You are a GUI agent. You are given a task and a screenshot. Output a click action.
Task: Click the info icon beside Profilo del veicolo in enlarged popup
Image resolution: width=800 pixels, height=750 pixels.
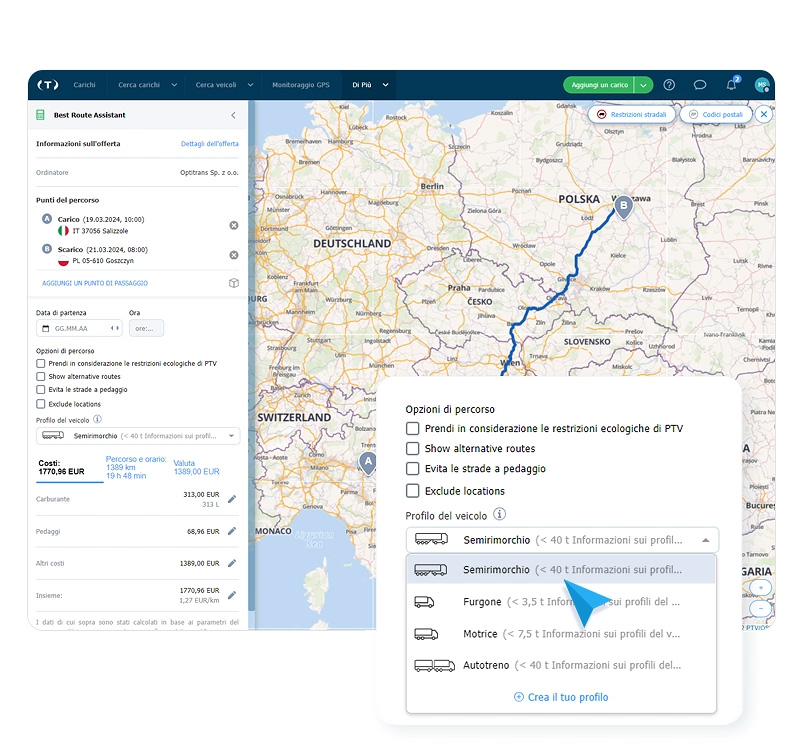[x=499, y=514]
